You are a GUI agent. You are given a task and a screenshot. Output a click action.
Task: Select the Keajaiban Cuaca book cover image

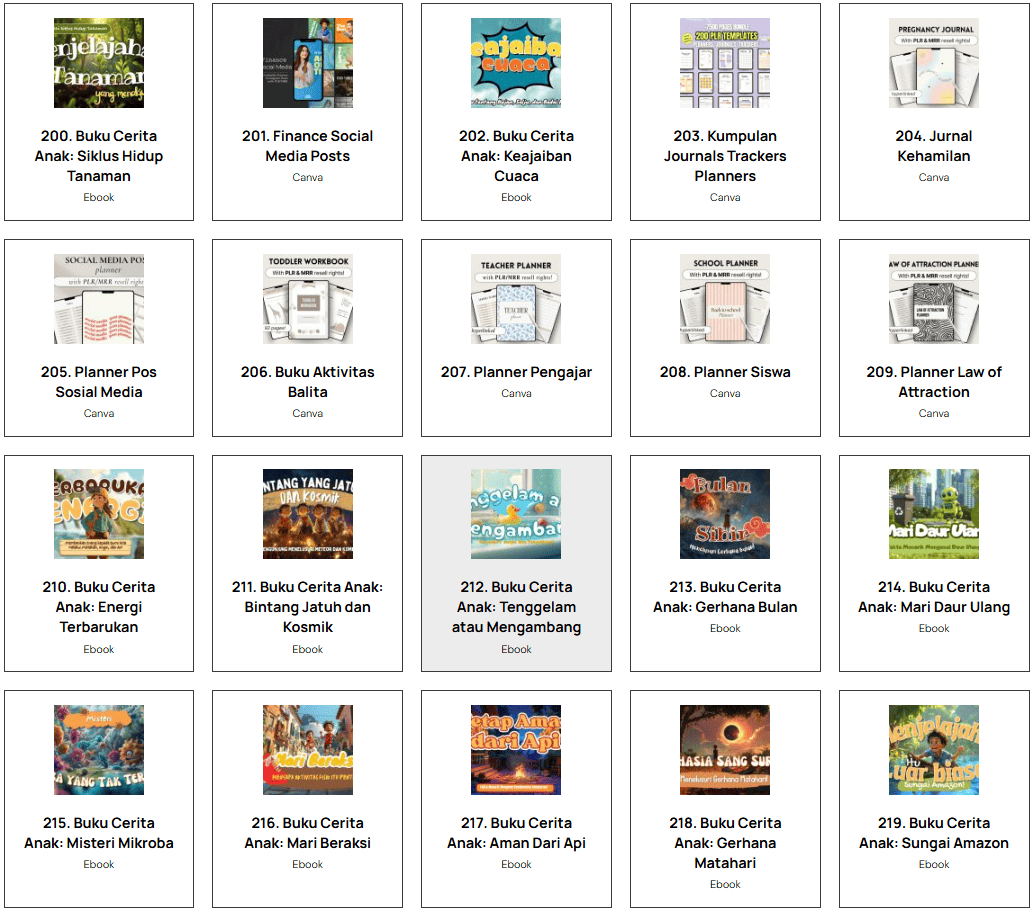pos(516,63)
